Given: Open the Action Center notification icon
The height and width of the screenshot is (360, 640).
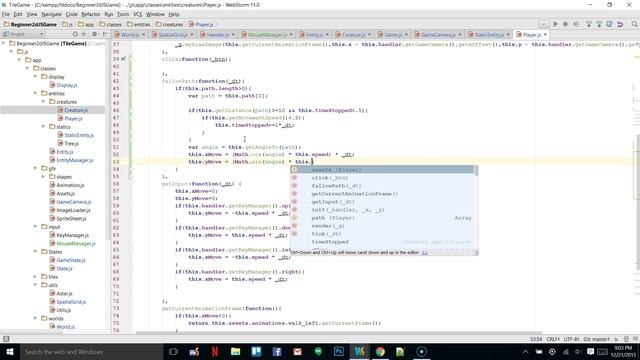Looking at the screenshot, I should coord(590,351).
